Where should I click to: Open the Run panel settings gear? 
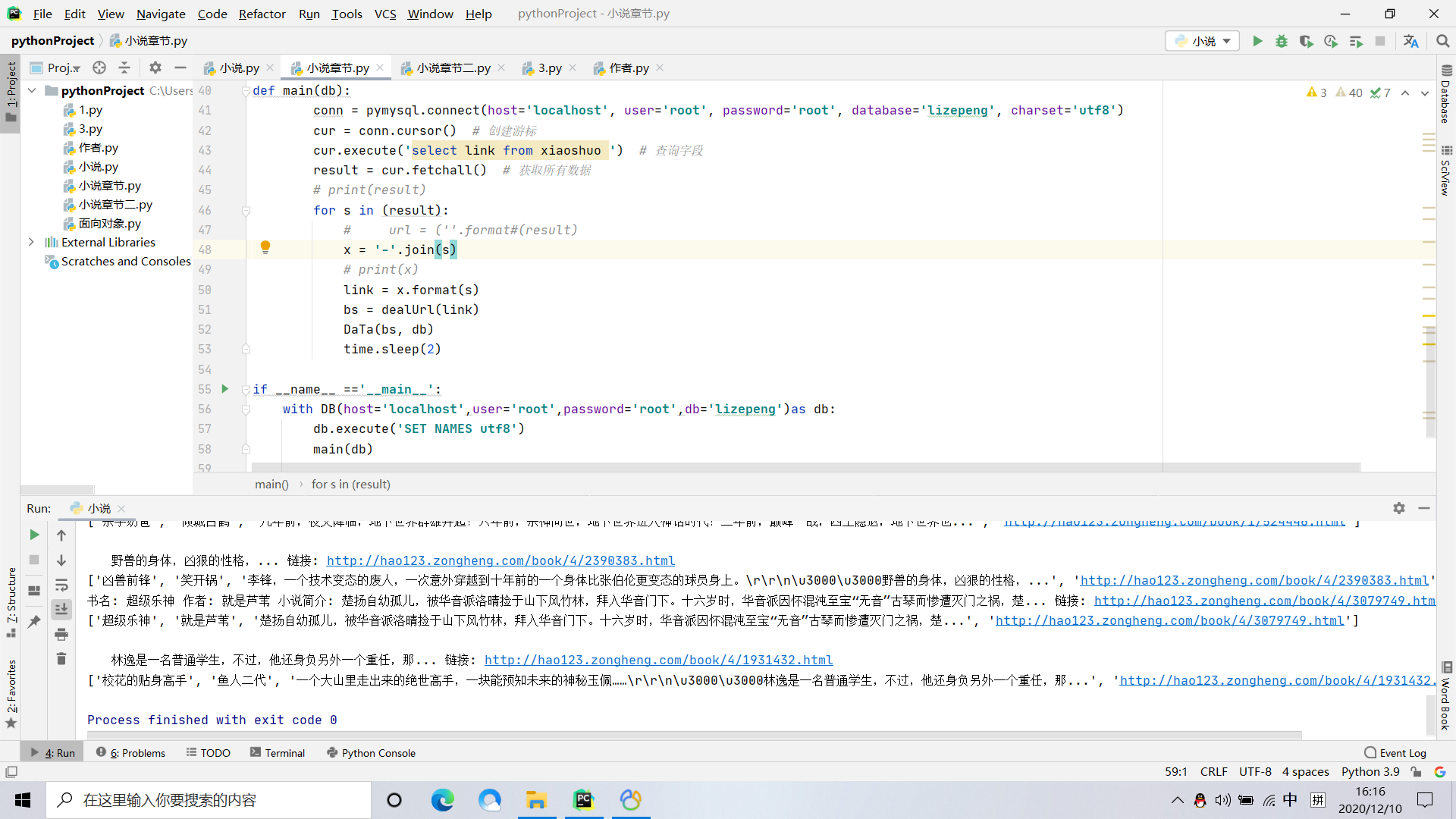pyautogui.click(x=1399, y=508)
